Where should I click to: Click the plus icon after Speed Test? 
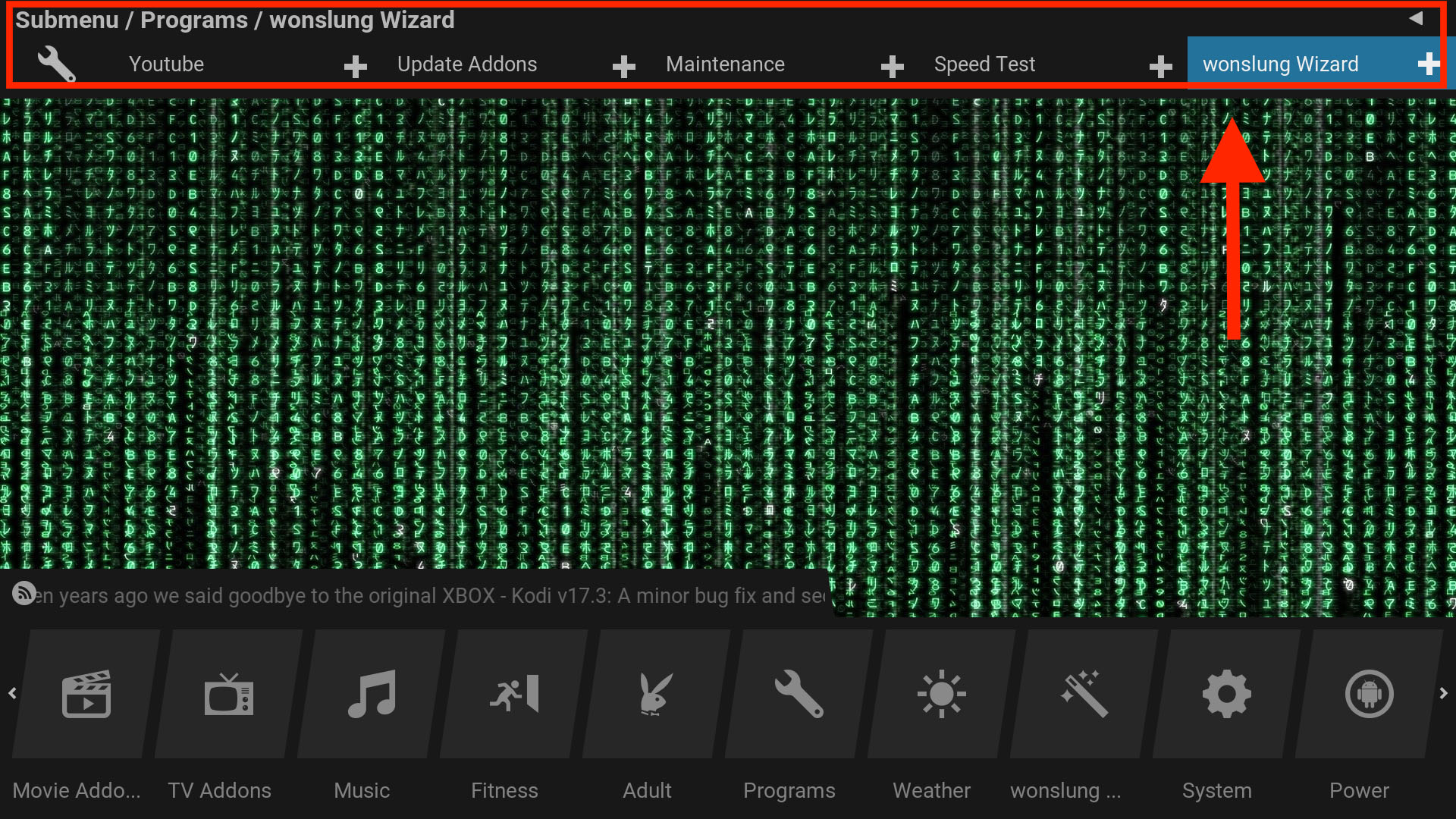click(x=1160, y=67)
